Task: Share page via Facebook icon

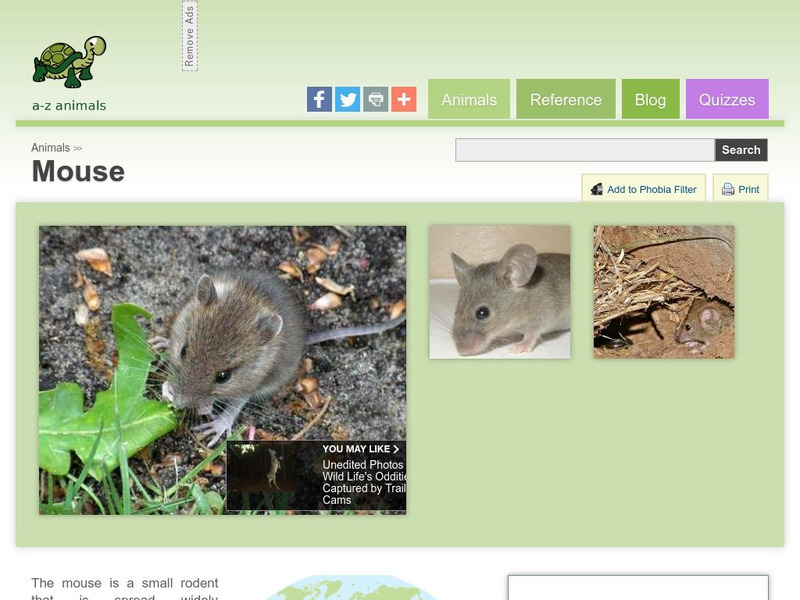Action: pos(319,99)
